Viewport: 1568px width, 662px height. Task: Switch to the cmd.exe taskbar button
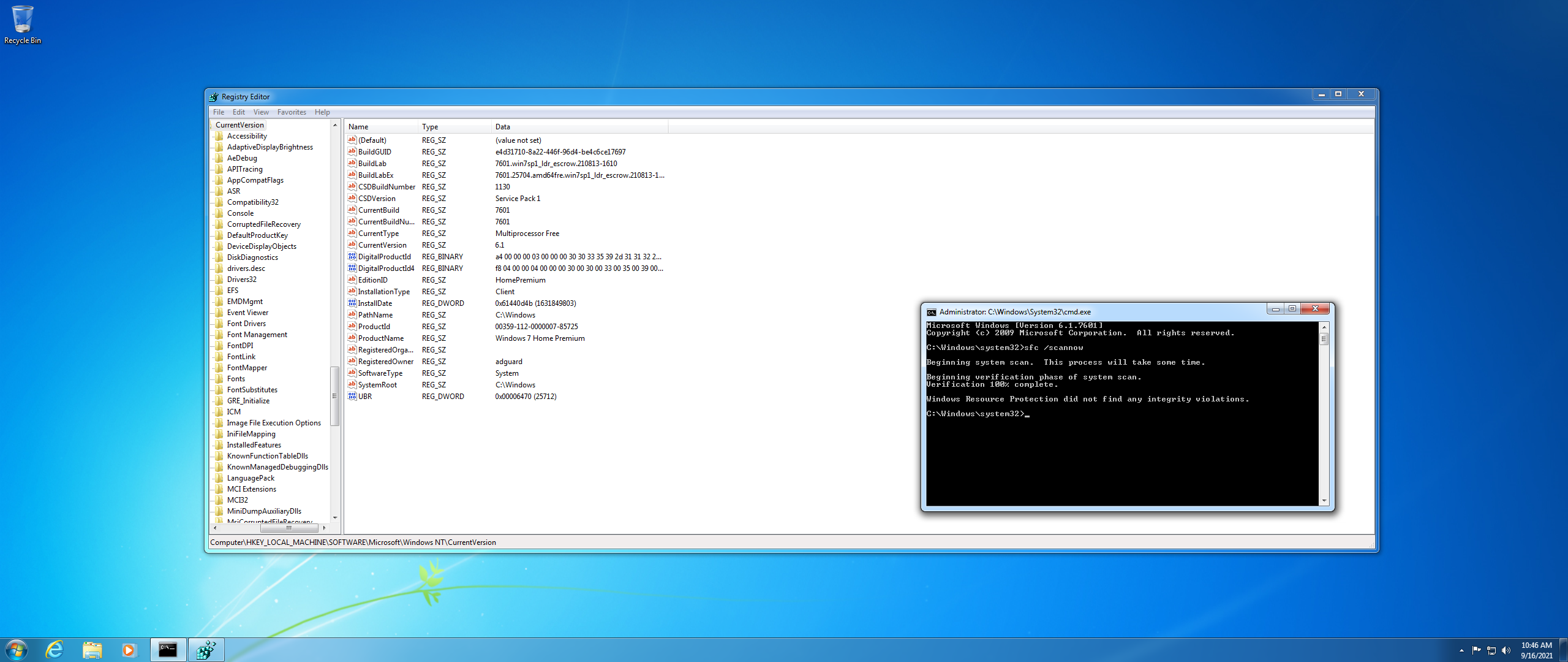pos(168,650)
